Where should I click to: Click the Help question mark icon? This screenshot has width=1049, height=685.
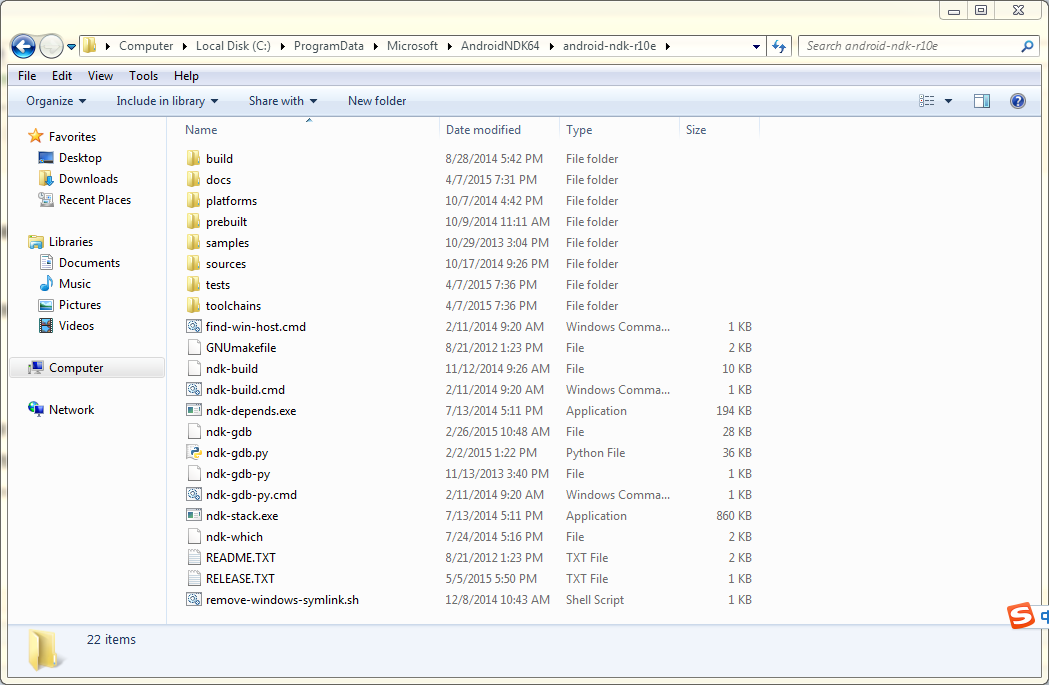pyautogui.click(x=1017, y=101)
